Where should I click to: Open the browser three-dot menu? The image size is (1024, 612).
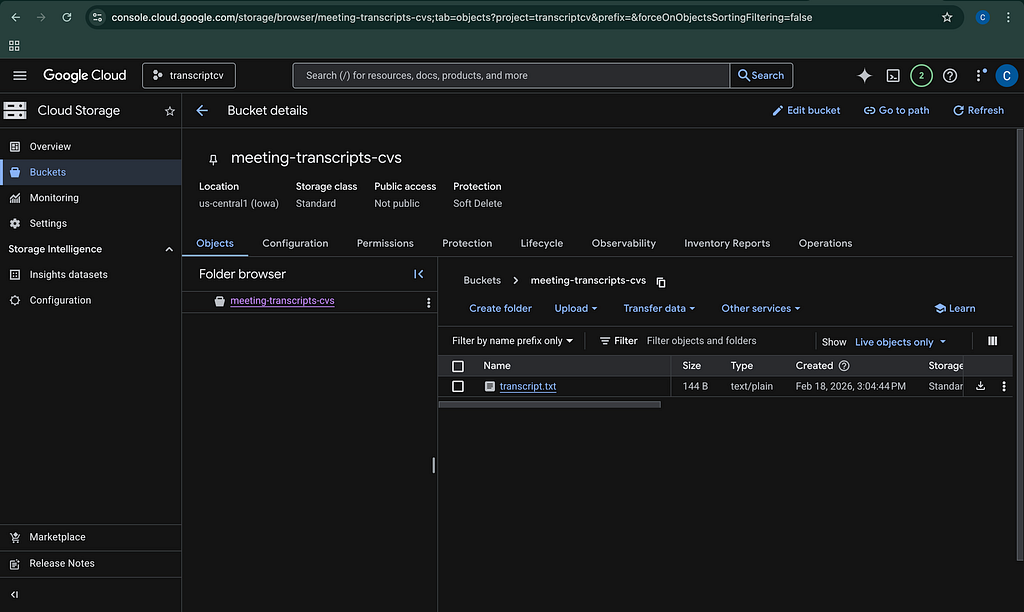[x=1008, y=18]
